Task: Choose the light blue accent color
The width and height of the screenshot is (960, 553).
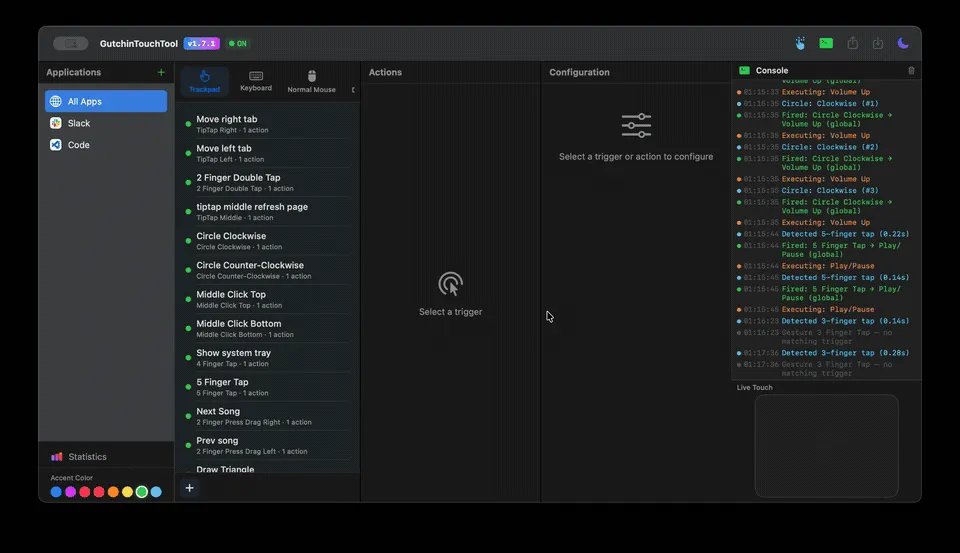Action: coord(156,492)
